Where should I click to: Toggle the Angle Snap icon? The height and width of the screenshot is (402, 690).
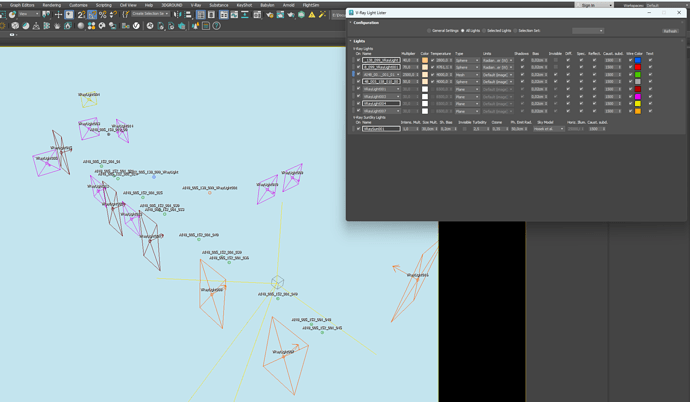click(92, 15)
